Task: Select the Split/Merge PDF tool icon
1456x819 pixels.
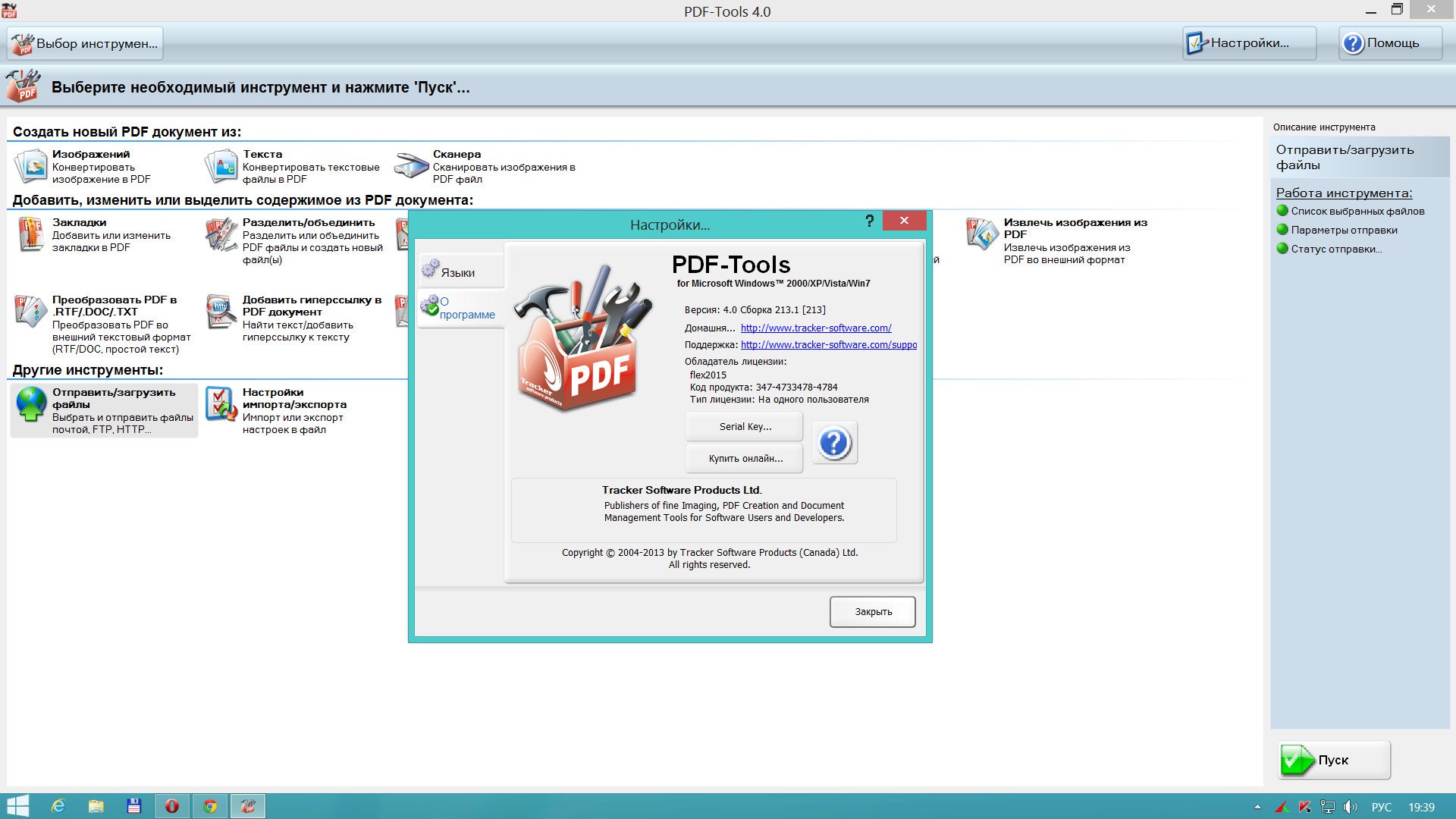Action: [x=221, y=234]
